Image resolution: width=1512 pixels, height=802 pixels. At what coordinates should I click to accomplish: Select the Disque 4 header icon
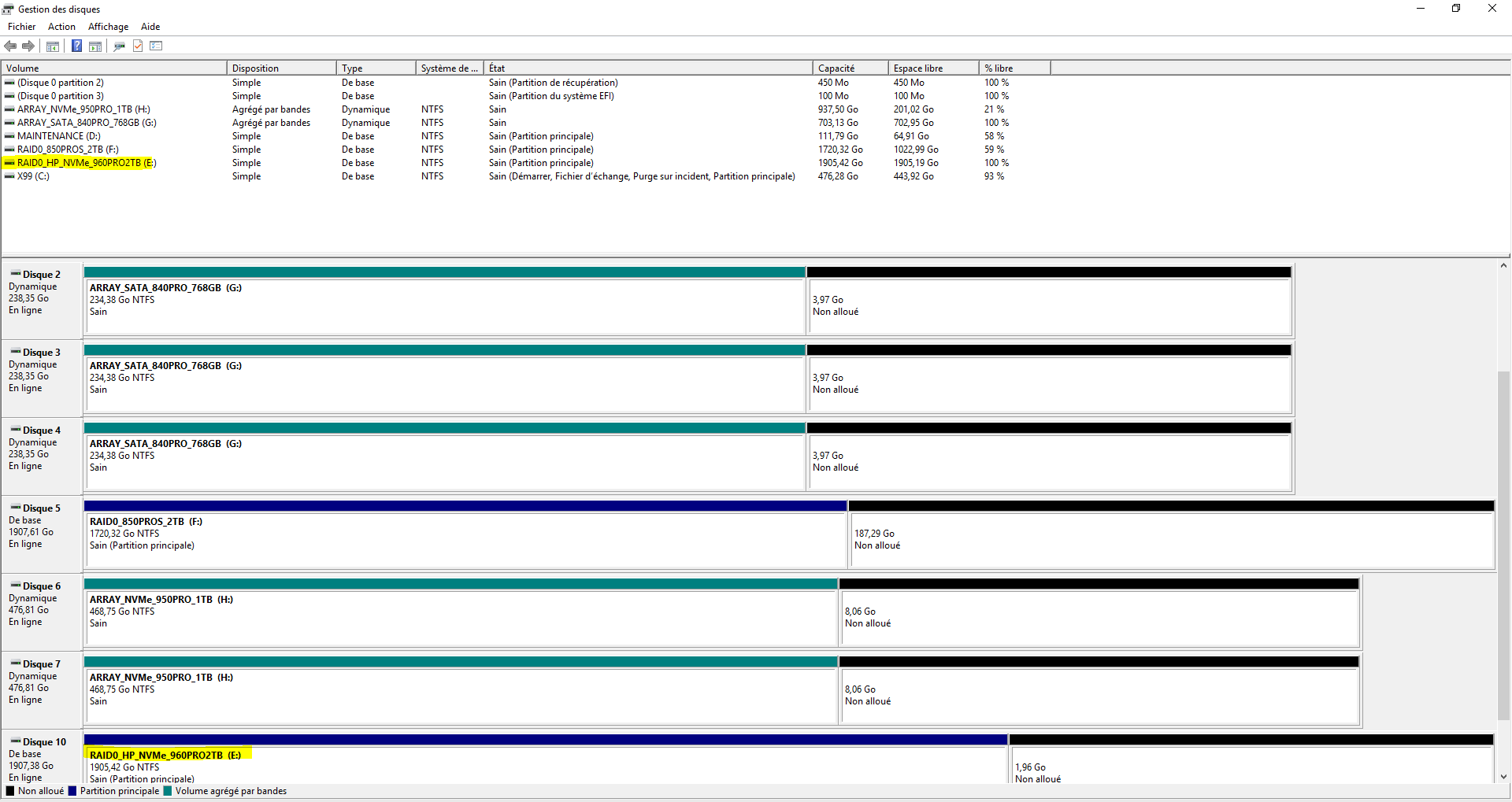point(16,430)
